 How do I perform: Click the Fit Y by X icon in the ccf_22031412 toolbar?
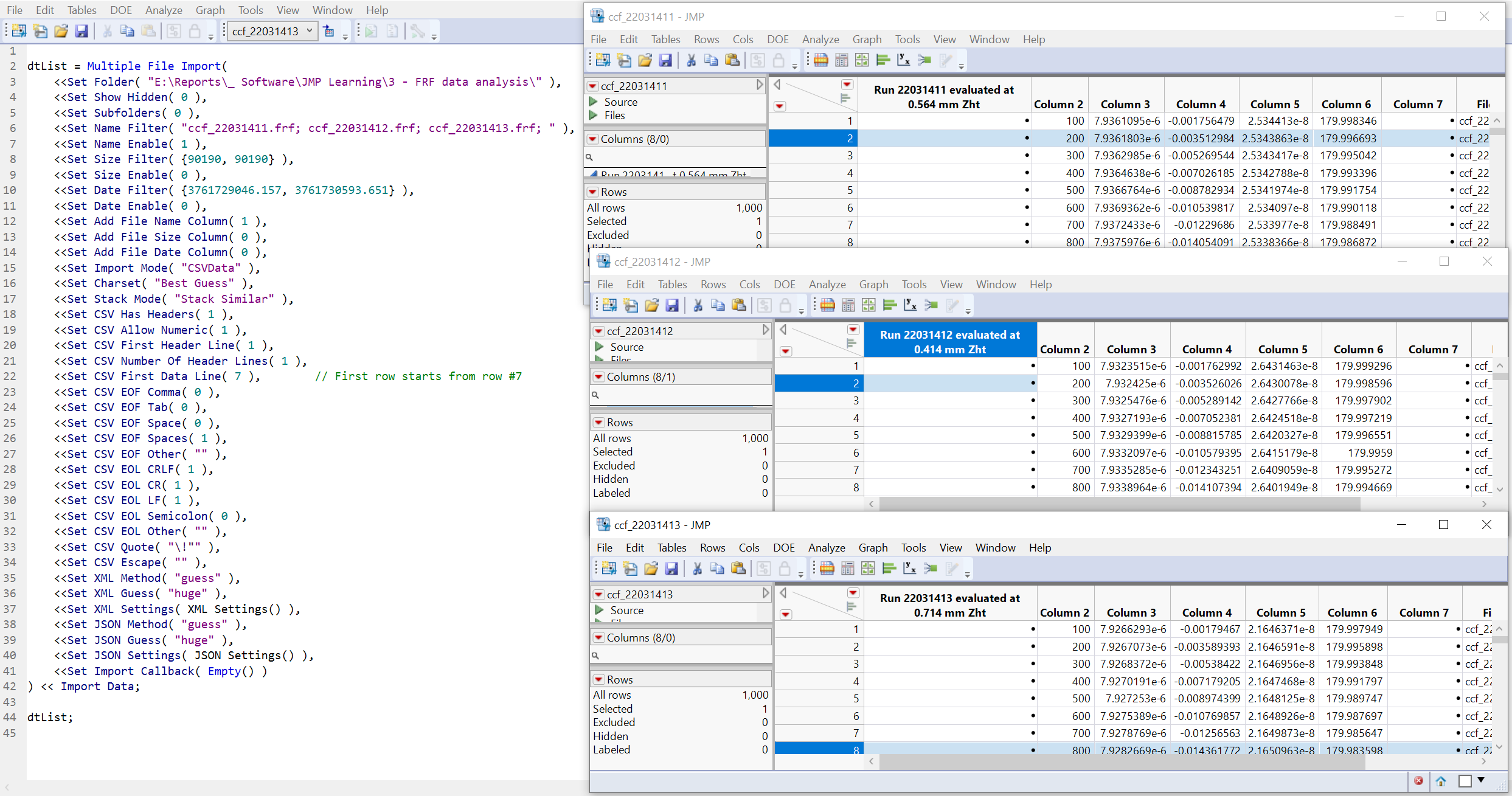(910, 305)
